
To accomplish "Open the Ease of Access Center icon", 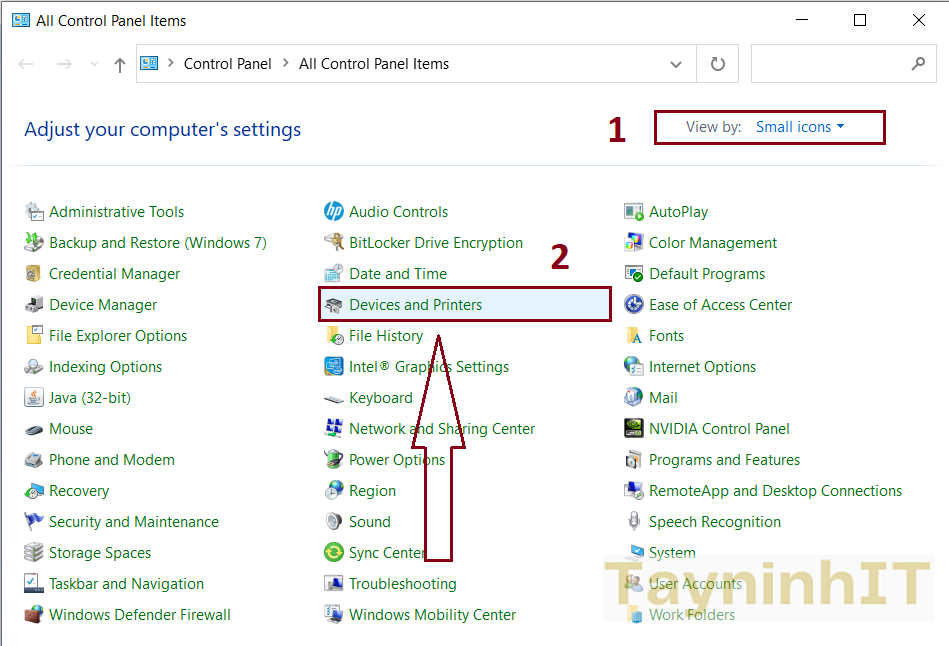I will point(633,305).
